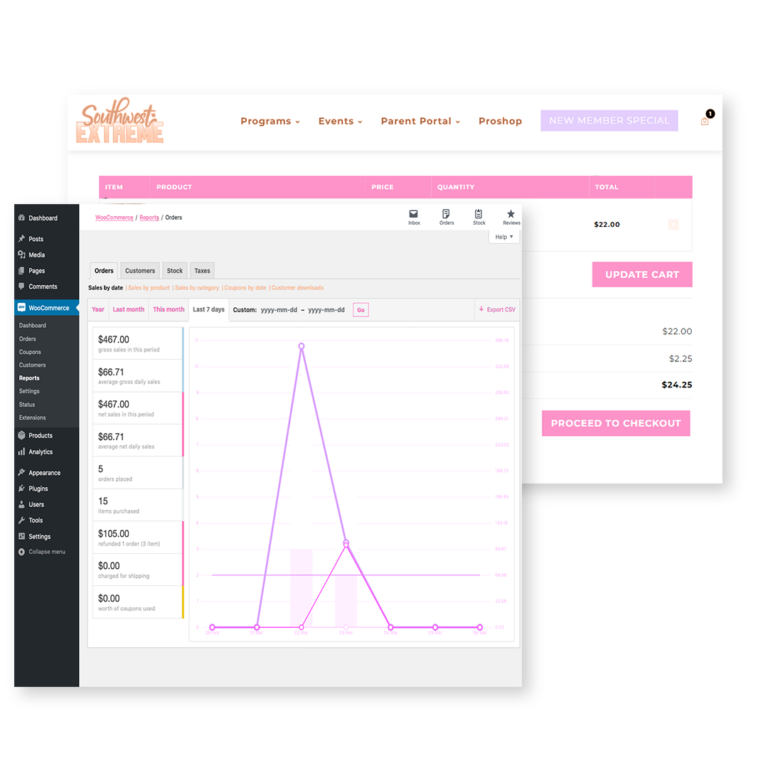Collapse the admin sidebar menu
The height and width of the screenshot is (768, 768).
[x=46, y=552]
